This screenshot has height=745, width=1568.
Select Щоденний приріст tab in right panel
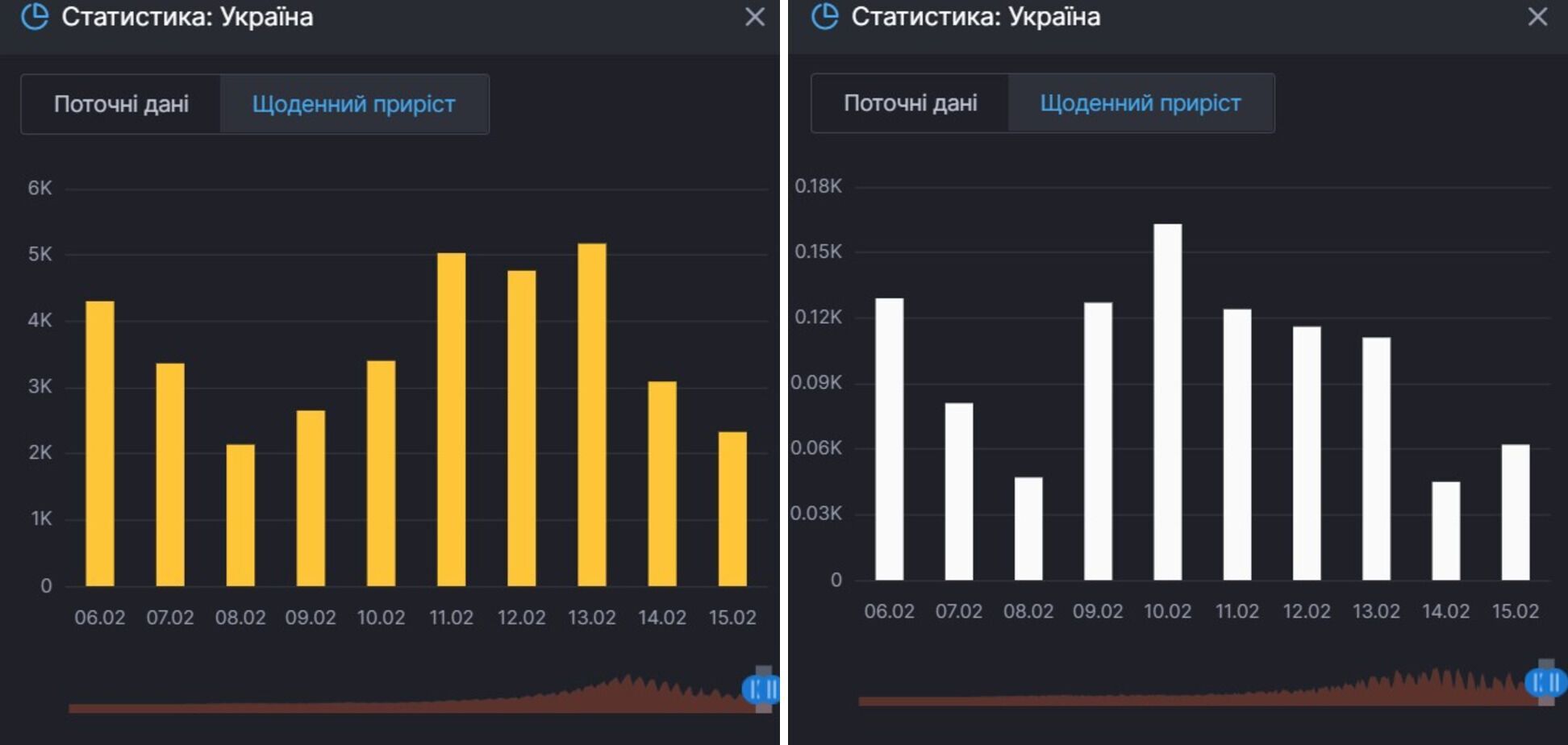[1141, 103]
